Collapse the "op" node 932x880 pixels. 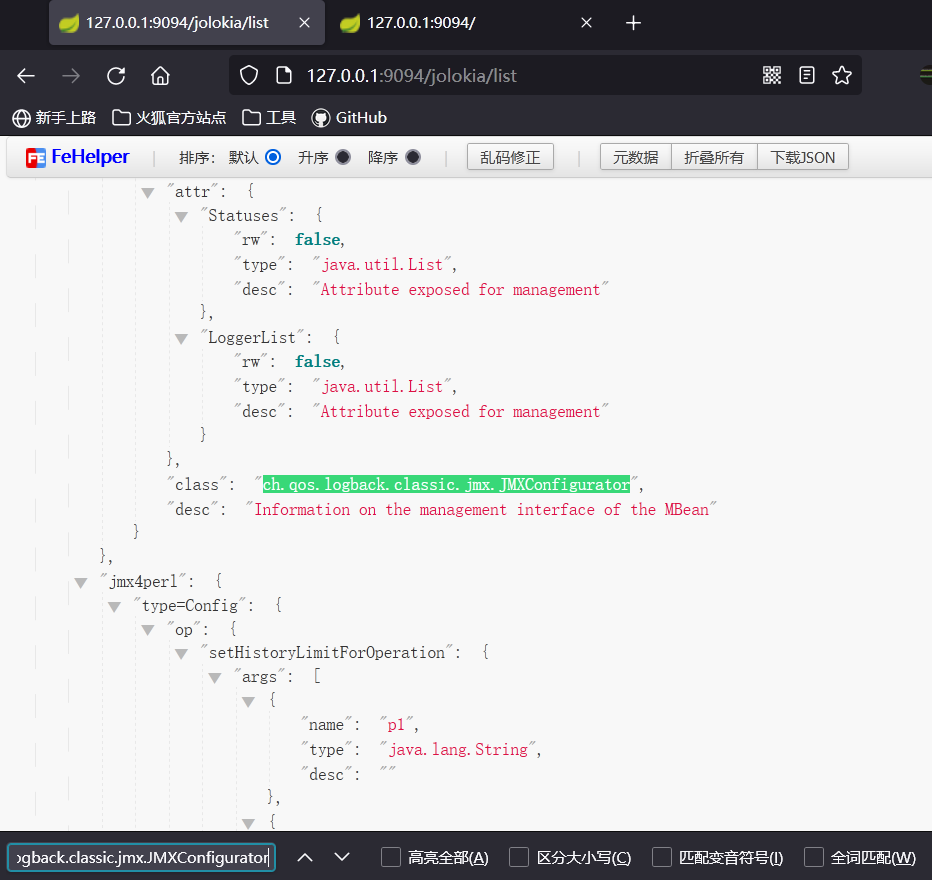(x=148, y=630)
